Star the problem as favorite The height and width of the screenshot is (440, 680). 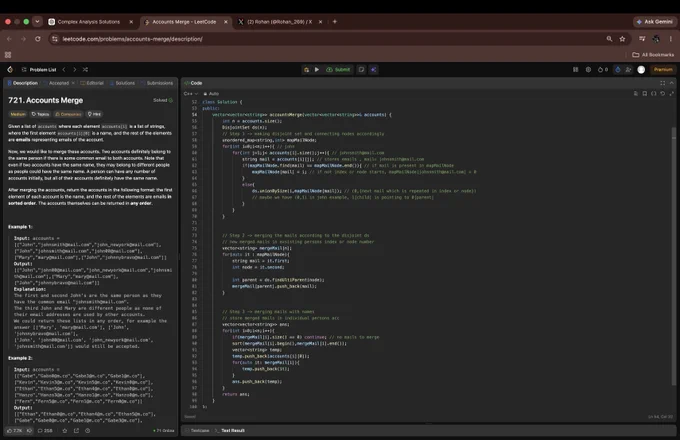click(x=65, y=430)
